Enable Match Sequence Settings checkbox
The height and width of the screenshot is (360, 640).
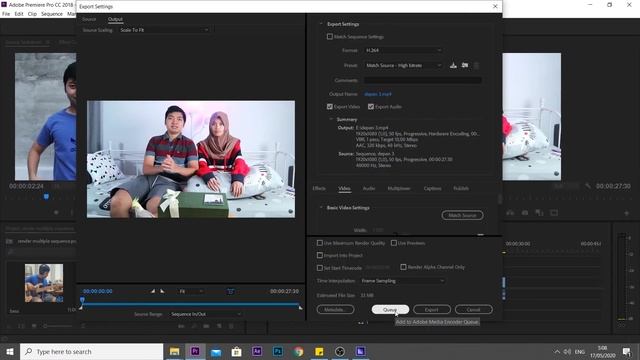pos(330,37)
